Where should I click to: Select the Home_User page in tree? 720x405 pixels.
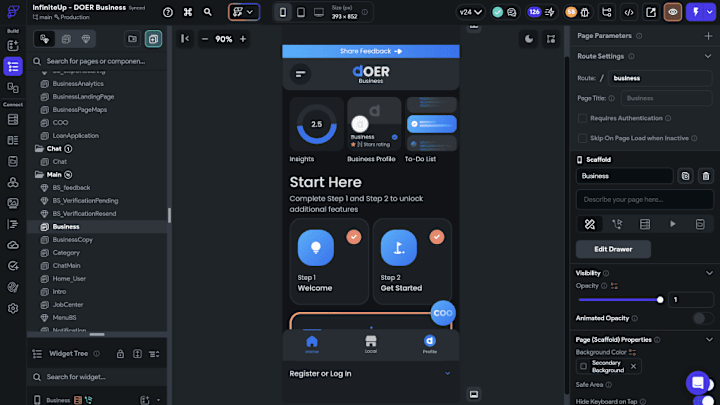[69, 279]
